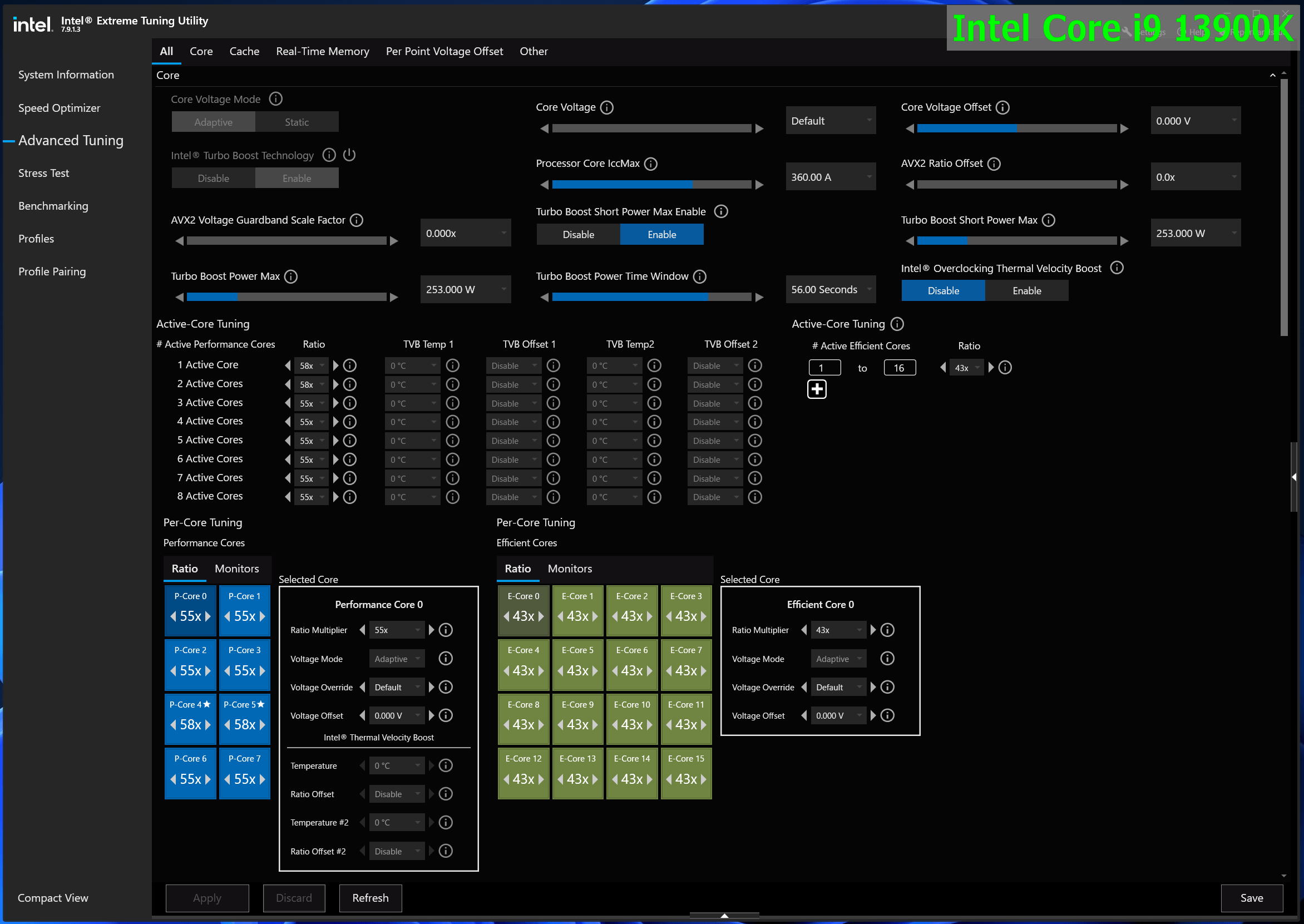Set Core Voltage Mode to Adaptive
The image size is (1304, 924).
click(x=214, y=122)
